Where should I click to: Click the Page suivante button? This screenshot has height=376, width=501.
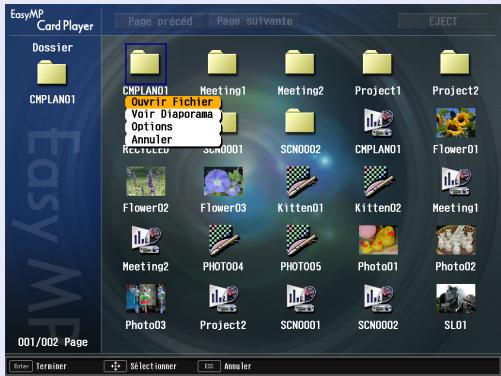255,21
